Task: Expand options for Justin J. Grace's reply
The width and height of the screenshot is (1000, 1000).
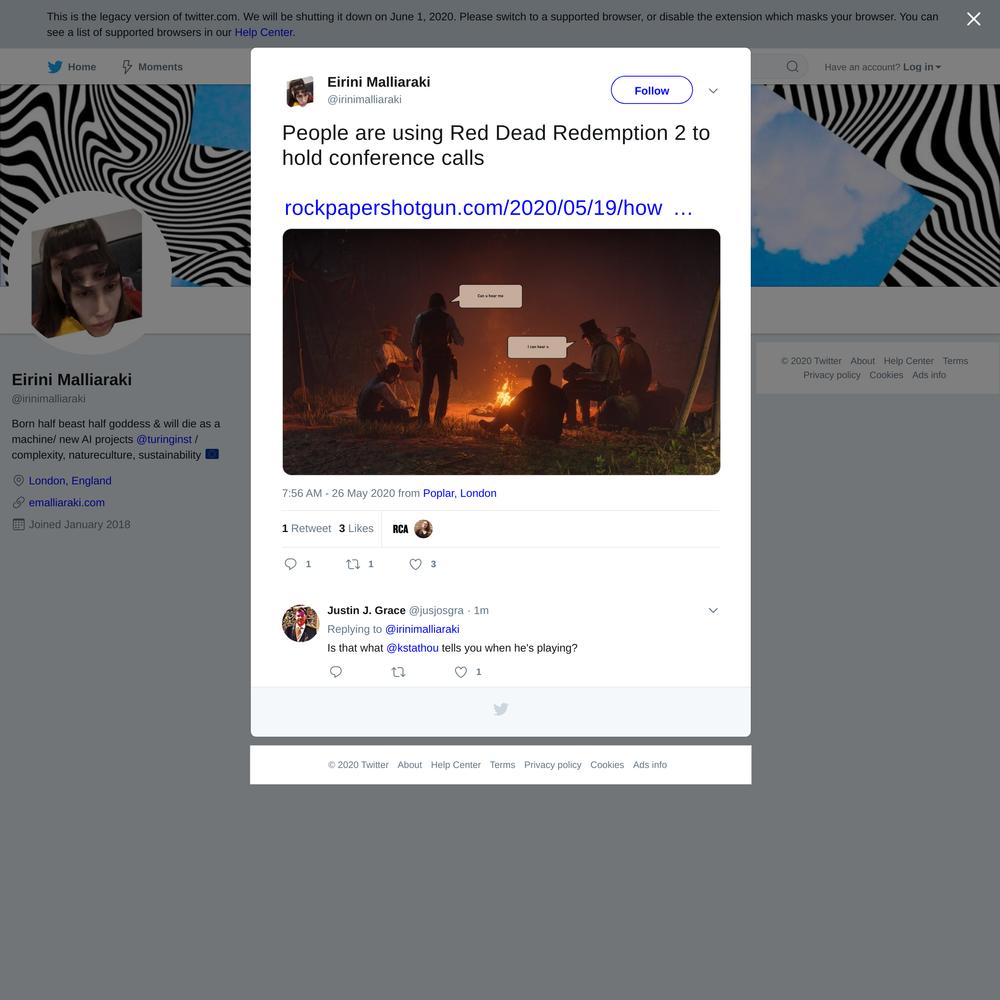Action: click(713, 610)
